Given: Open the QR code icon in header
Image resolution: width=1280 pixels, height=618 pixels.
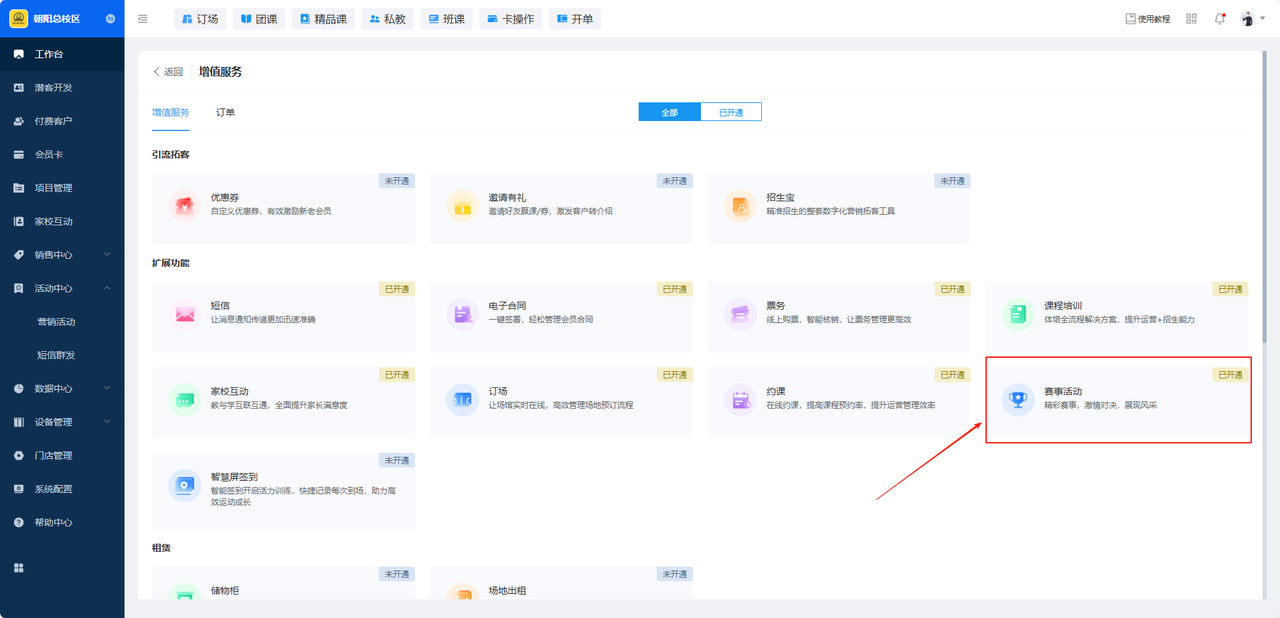Looking at the screenshot, I should click(1191, 19).
